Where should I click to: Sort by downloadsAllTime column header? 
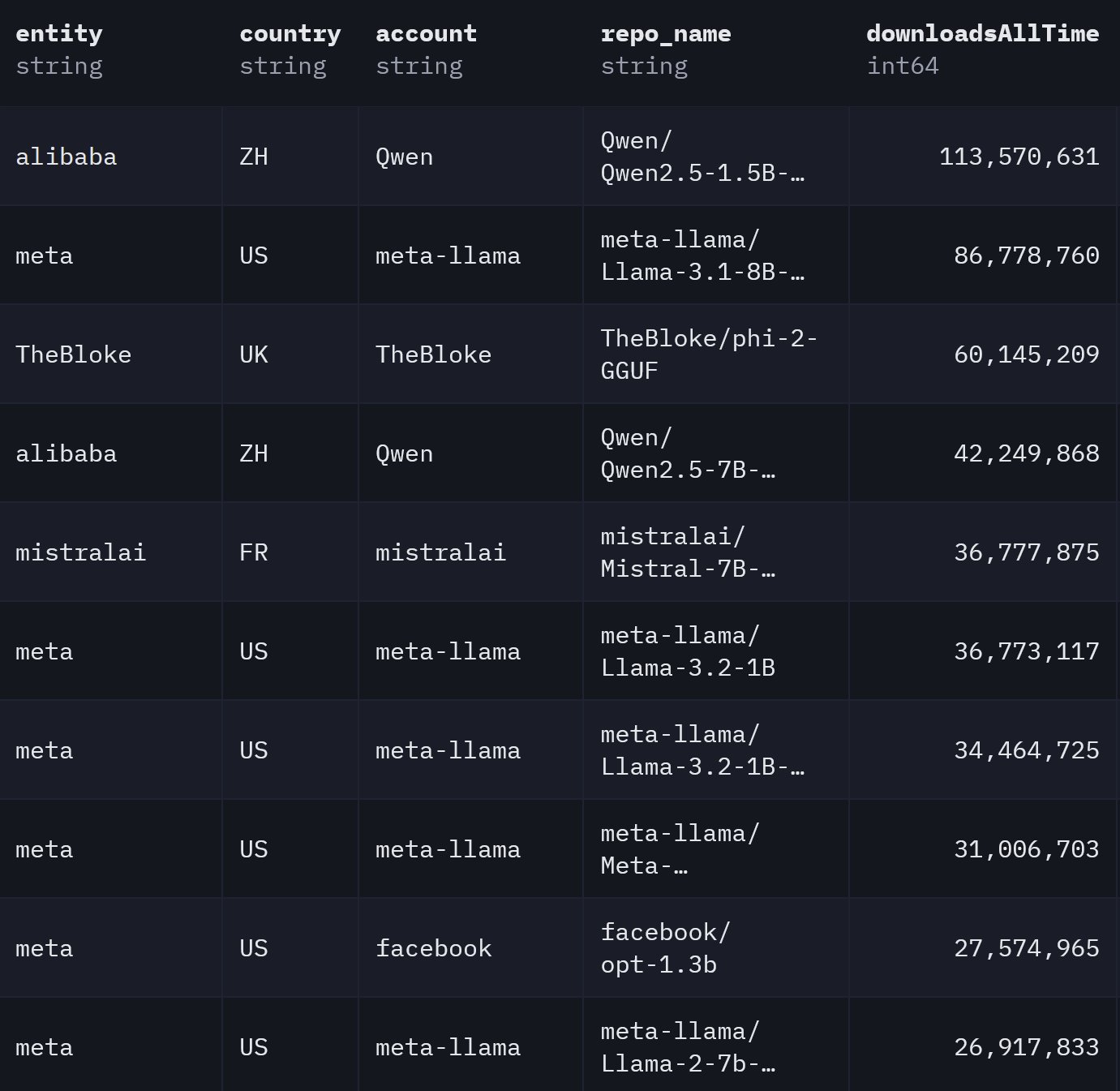[982, 34]
